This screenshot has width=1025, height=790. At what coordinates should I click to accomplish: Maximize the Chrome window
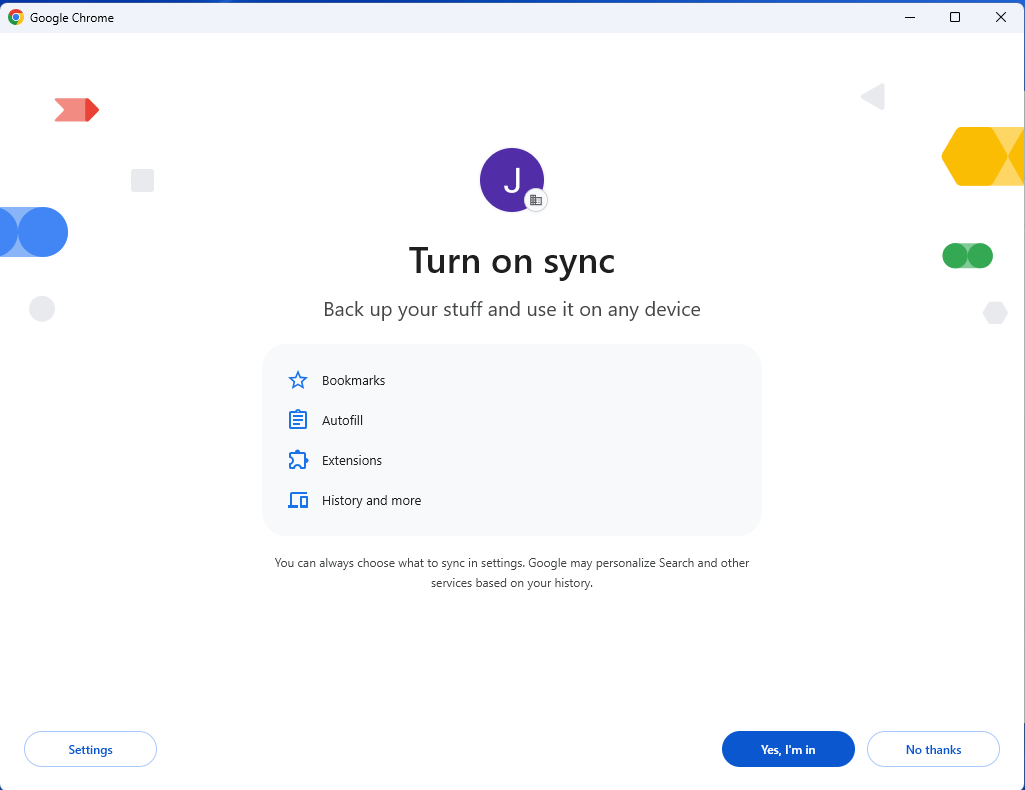pyautogui.click(x=955, y=17)
